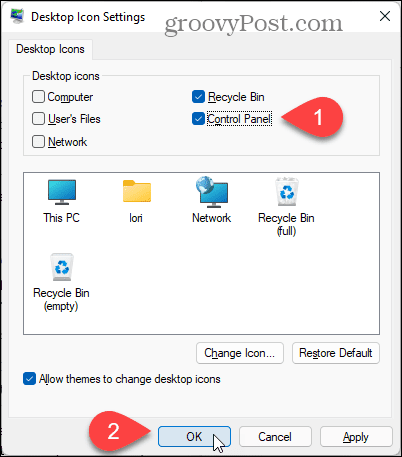Select the This PC monitor icon
Viewport: 402px width, 457px height.
(x=62, y=192)
